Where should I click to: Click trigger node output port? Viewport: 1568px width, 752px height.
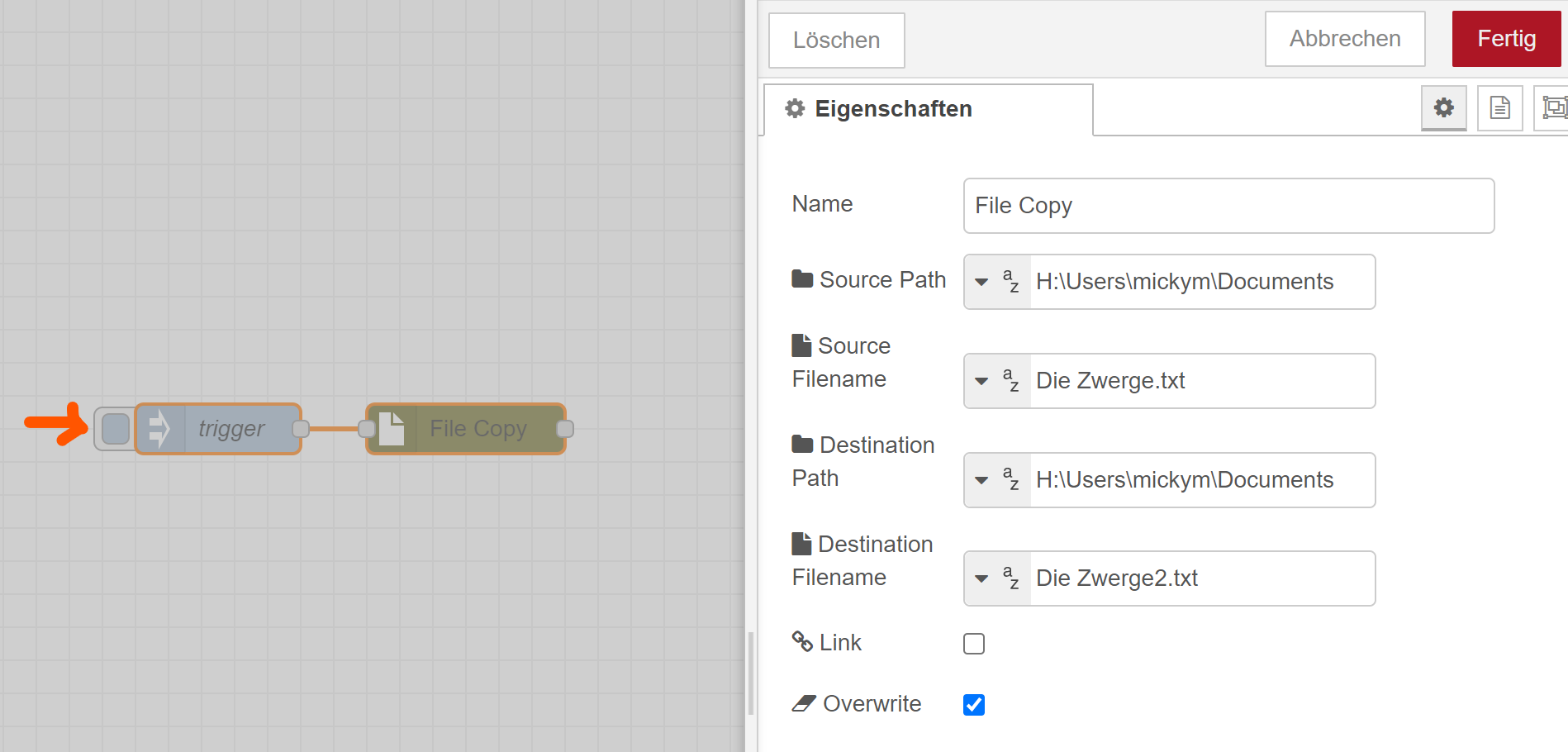(302, 429)
